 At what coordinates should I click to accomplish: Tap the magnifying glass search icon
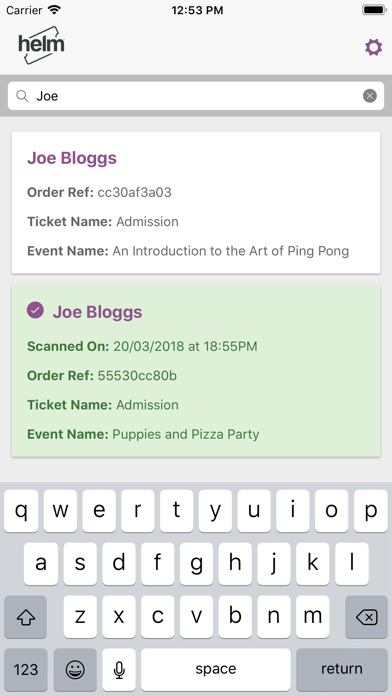[x=22, y=95]
